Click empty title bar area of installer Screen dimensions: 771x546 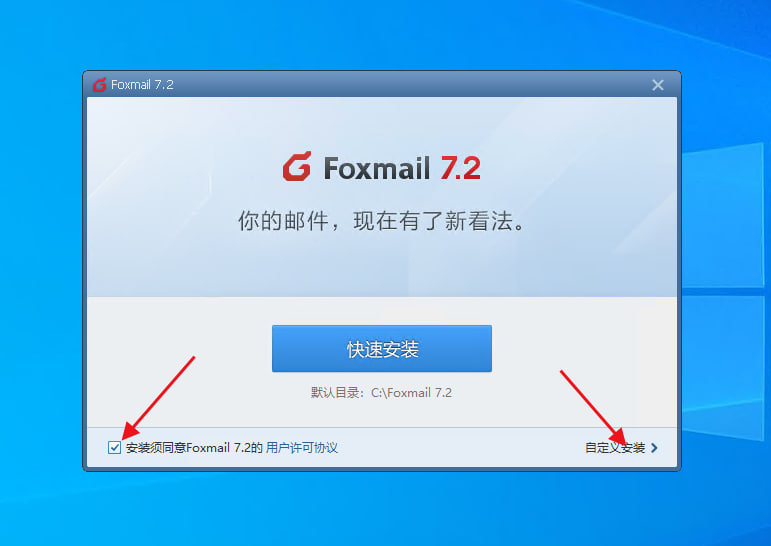[408, 85]
